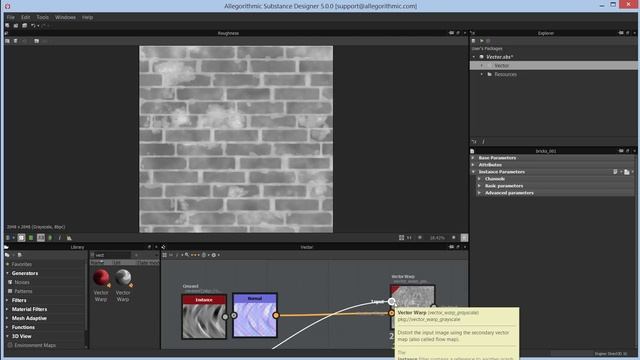Click the bricks wall preview image
640x360 pixels.
(x=236, y=139)
